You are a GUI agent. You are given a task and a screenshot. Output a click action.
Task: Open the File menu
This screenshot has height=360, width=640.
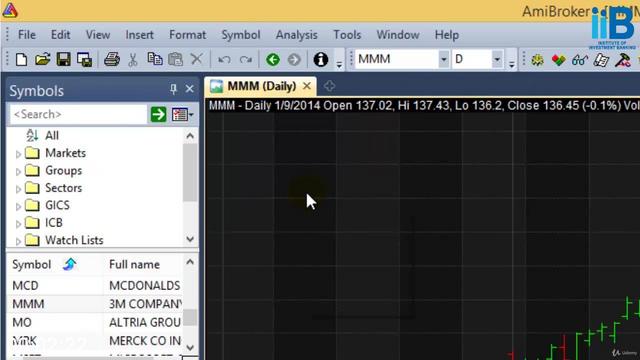point(27,35)
